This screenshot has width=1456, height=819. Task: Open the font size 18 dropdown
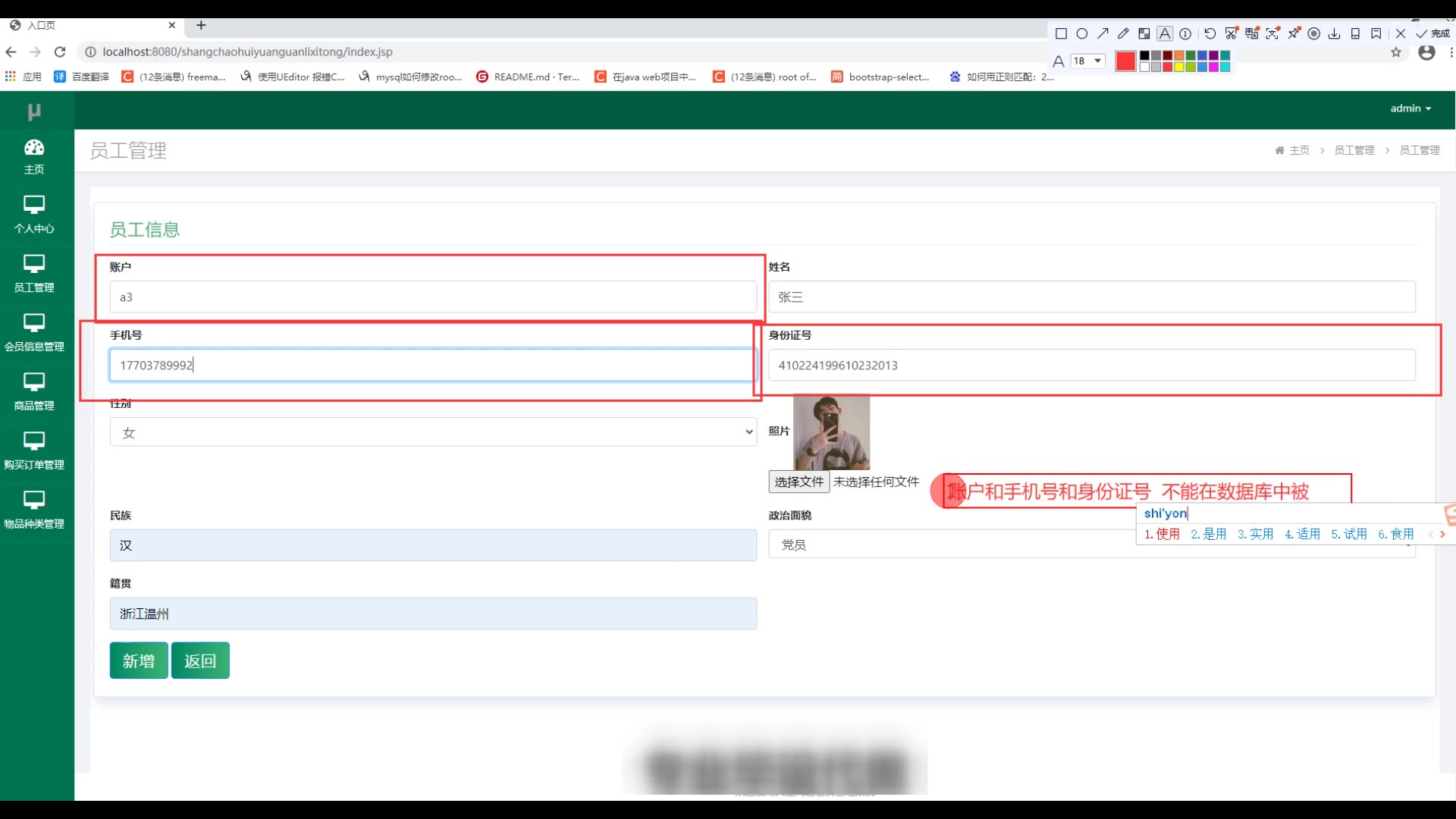(1087, 61)
